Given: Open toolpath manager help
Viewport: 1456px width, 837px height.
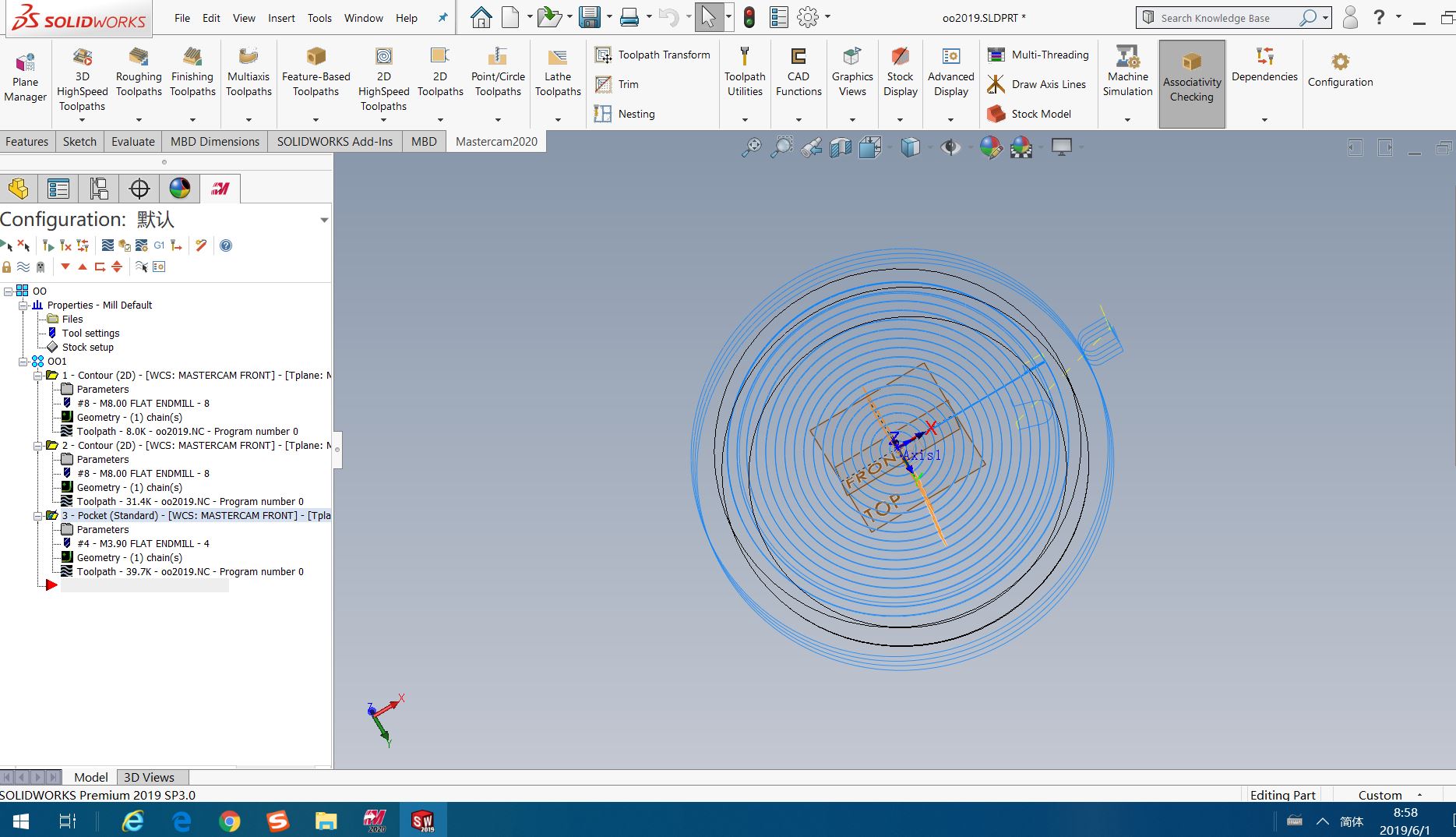Looking at the screenshot, I should click(x=226, y=245).
